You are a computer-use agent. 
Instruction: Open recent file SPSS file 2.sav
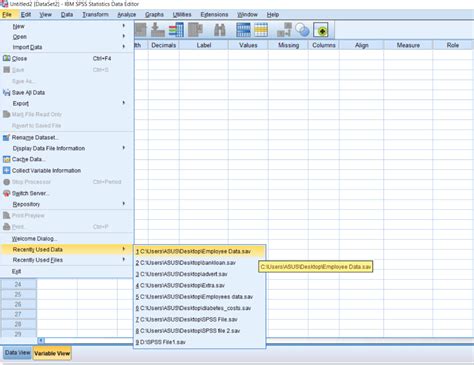tap(199, 331)
